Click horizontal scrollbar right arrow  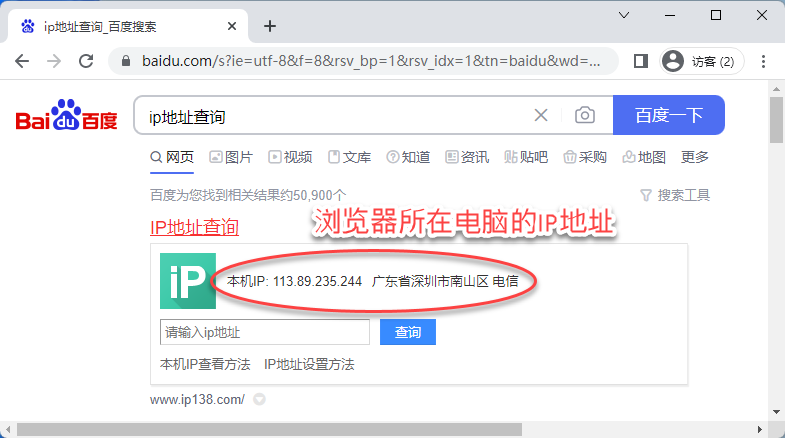(x=759, y=429)
